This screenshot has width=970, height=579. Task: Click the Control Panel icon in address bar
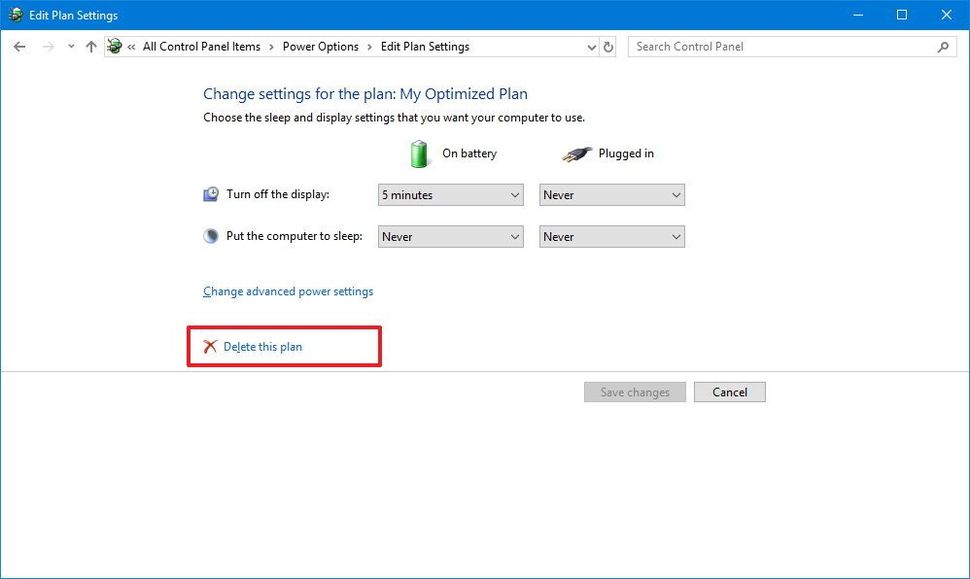click(114, 46)
